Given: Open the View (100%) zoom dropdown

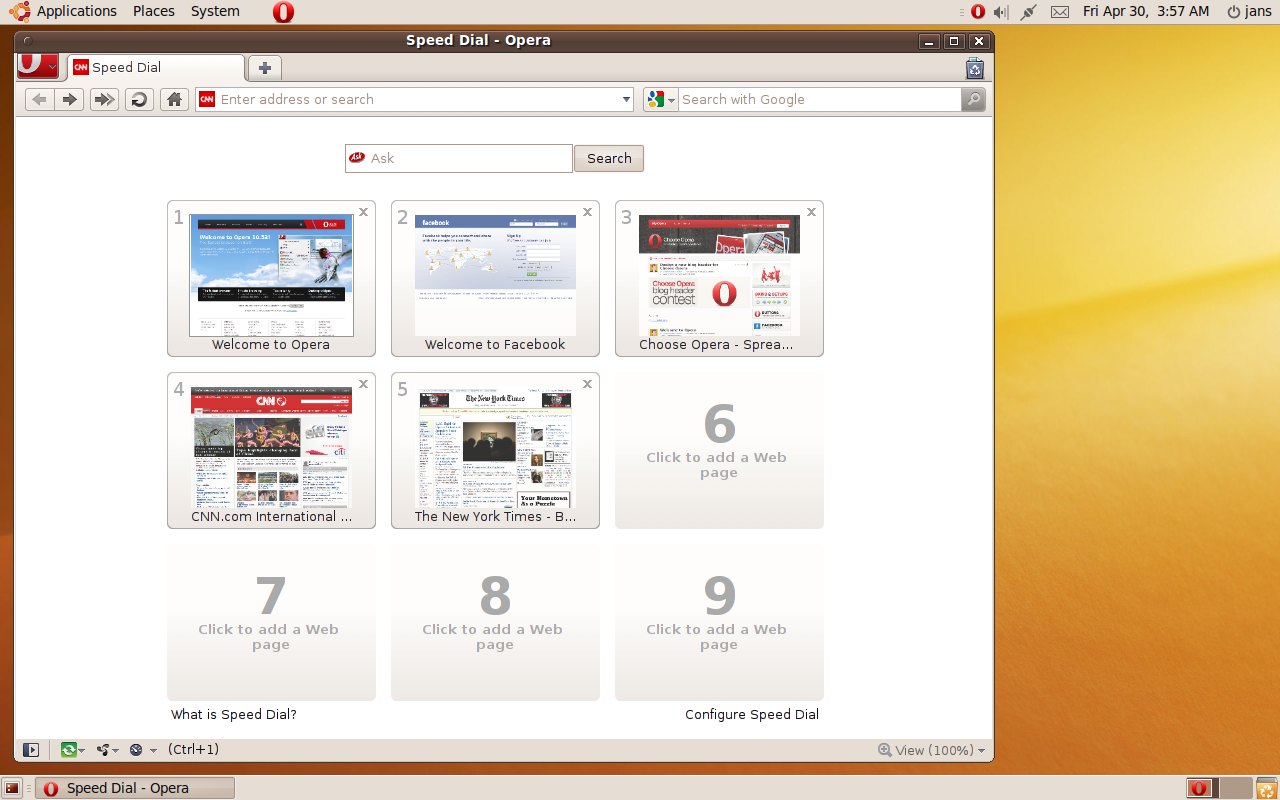Looking at the screenshot, I should coord(932,750).
